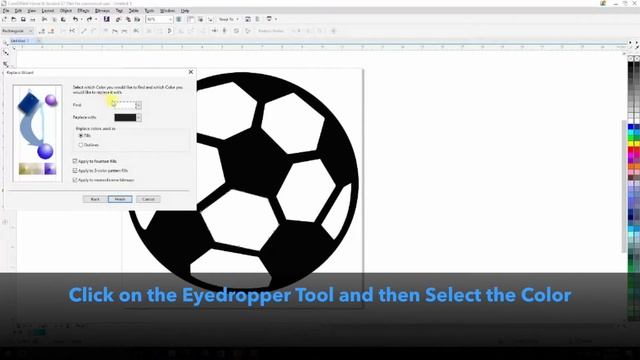The height and width of the screenshot is (360, 640).
Task: Click the plus button beside the document tab
Action: coord(38,41)
